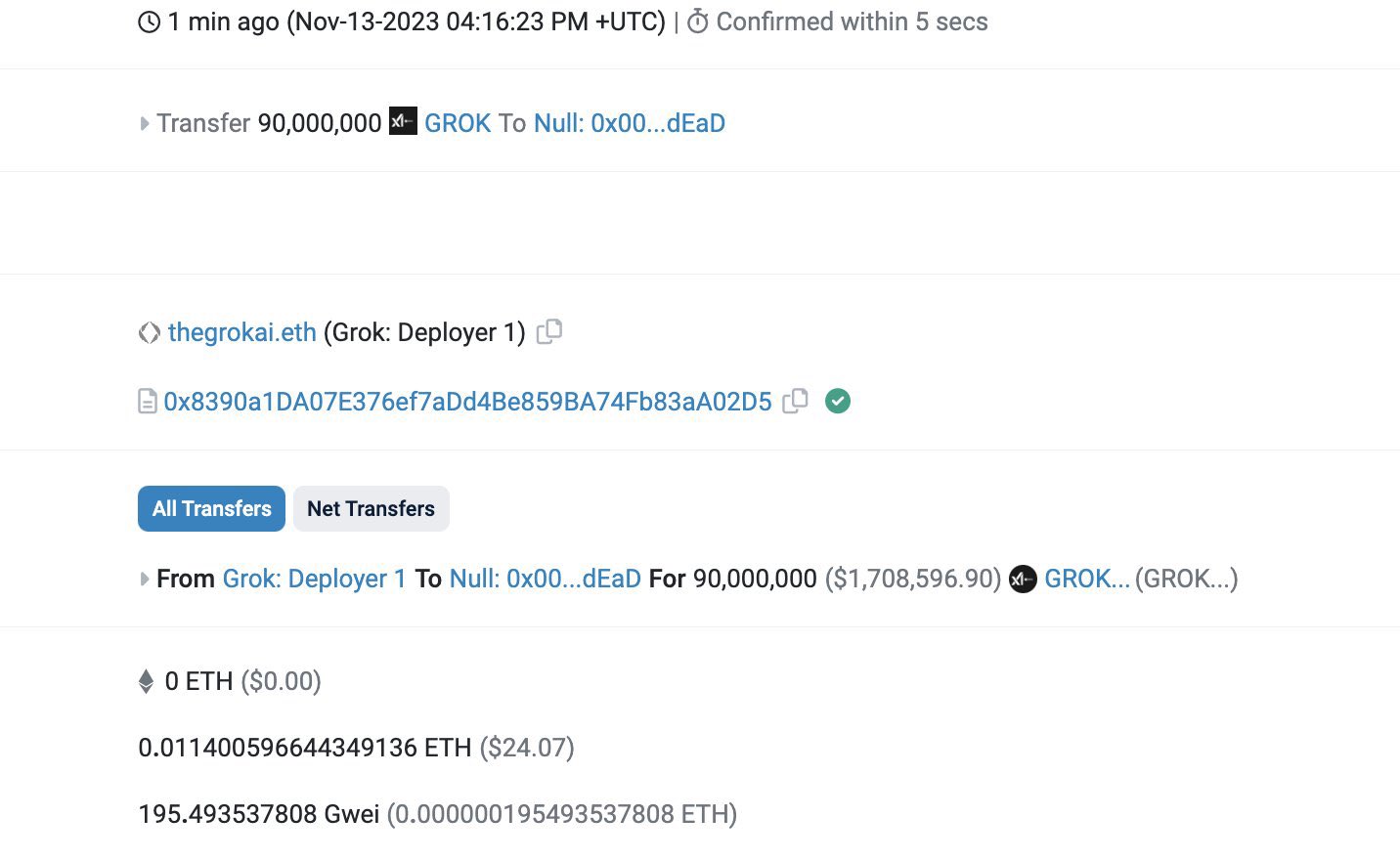Copy the 0x8390a1 contract address
Image resolution: width=1400 pixels, height=860 pixels.
795,401
